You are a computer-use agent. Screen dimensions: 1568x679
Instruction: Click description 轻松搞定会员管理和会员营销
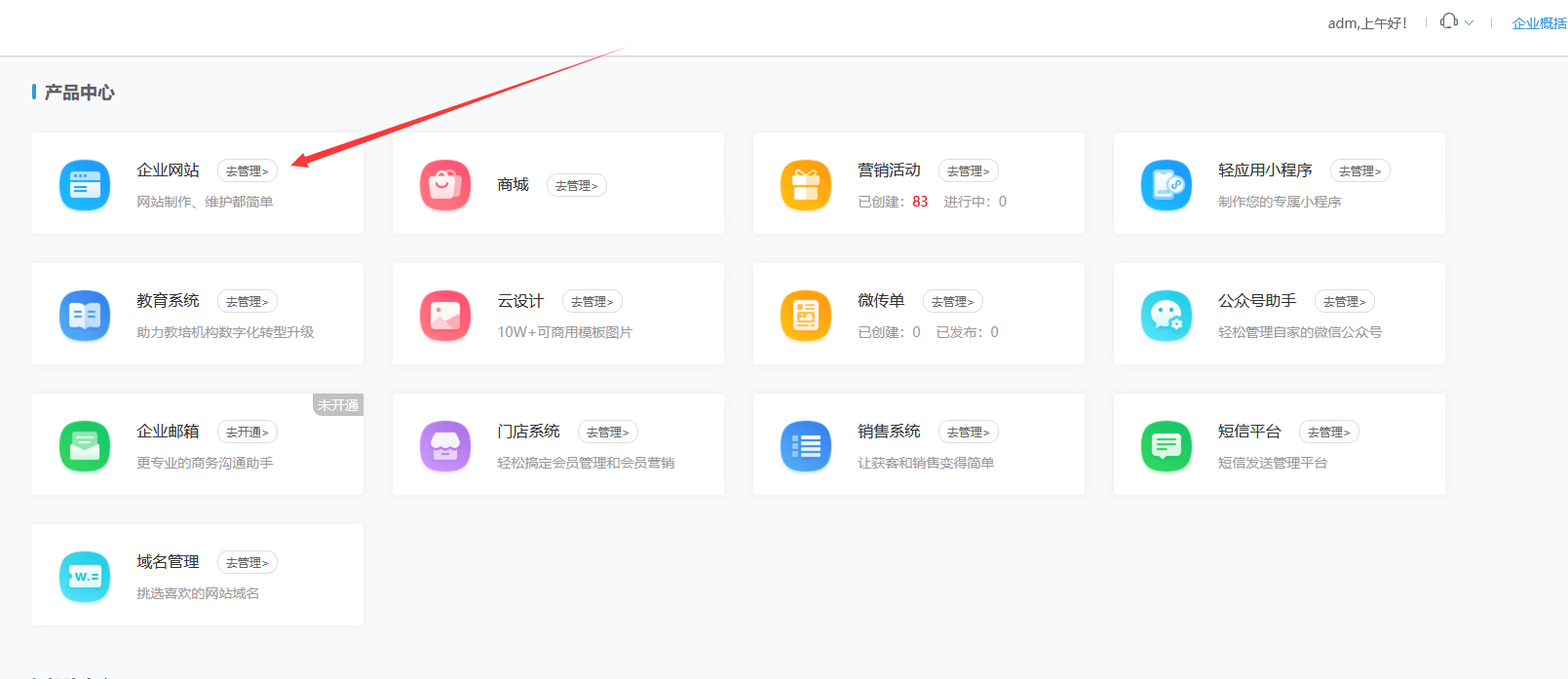tap(586, 463)
